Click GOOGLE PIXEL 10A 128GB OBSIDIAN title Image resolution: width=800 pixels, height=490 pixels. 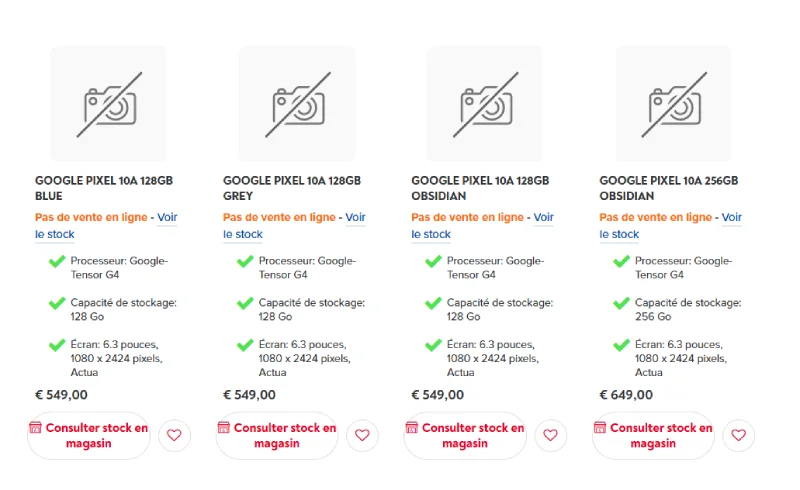(x=480, y=188)
